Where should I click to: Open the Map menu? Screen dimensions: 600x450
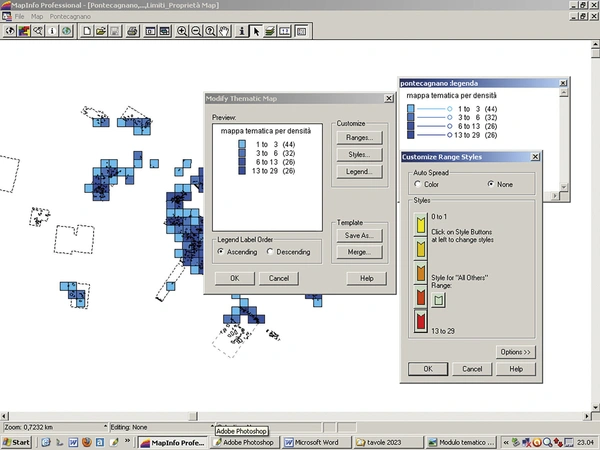[x=37, y=17]
